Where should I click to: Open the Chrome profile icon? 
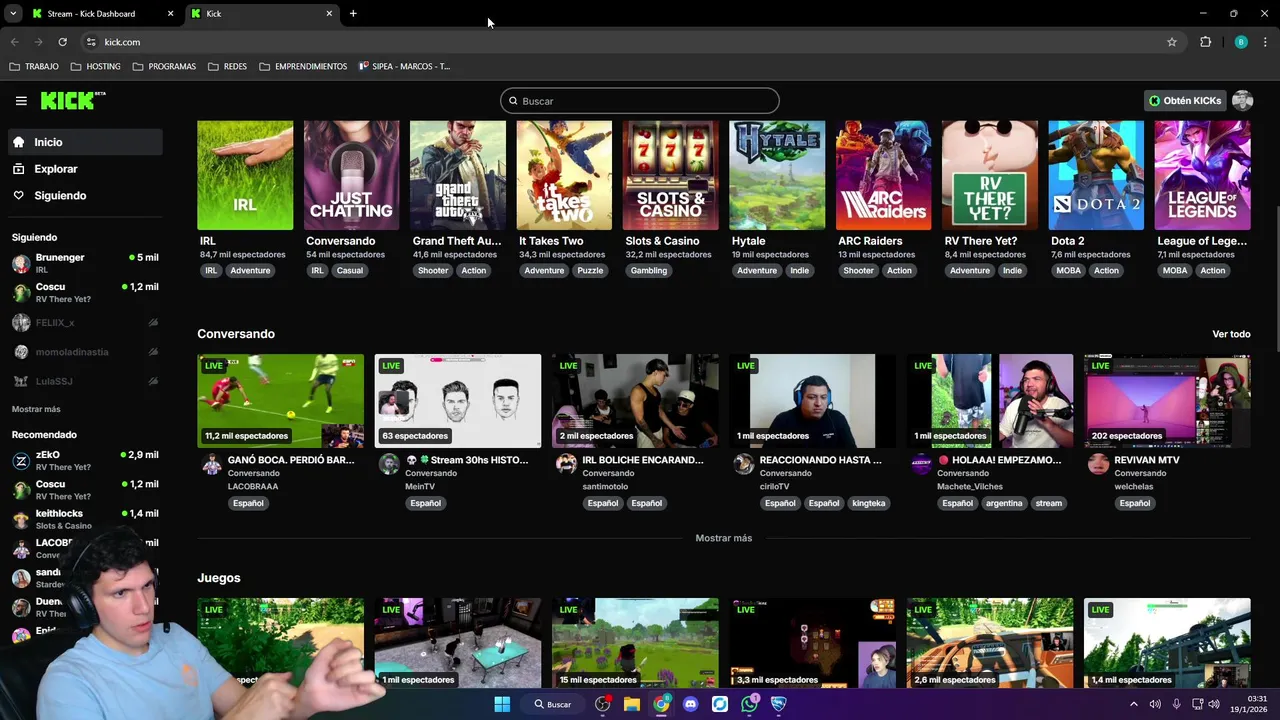pyautogui.click(x=1241, y=42)
